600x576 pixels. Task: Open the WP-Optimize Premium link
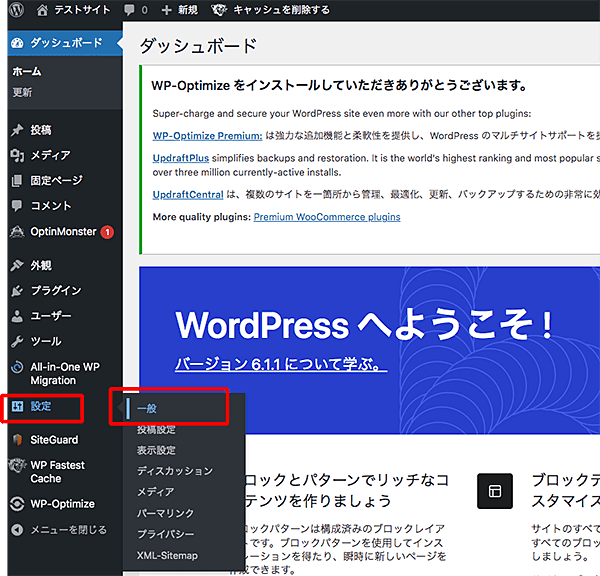tap(207, 136)
